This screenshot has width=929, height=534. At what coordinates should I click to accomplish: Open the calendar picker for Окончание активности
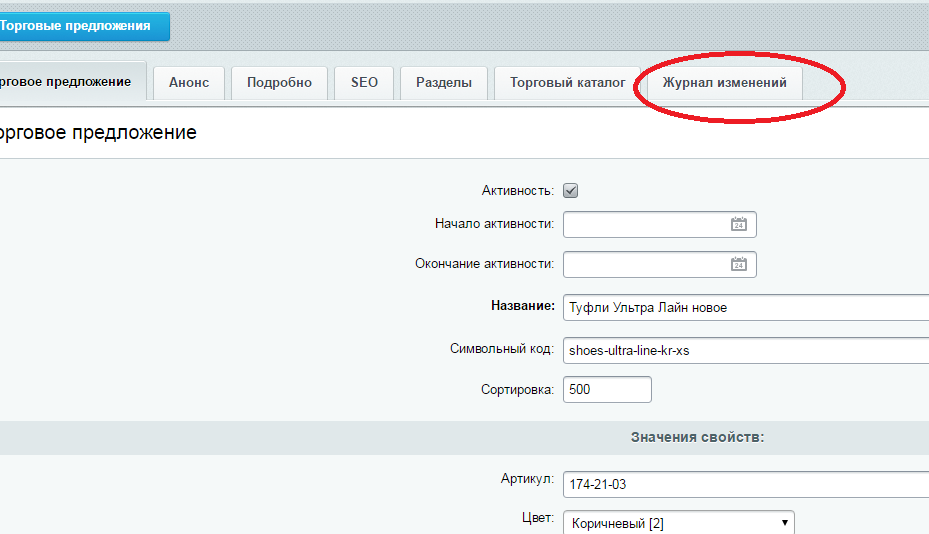coord(739,265)
